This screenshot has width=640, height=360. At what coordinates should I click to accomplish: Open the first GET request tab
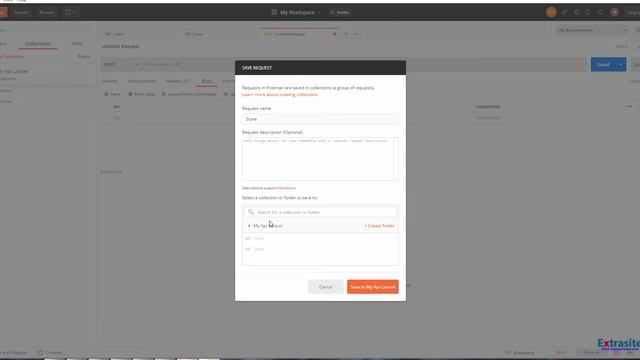pos(114,34)
